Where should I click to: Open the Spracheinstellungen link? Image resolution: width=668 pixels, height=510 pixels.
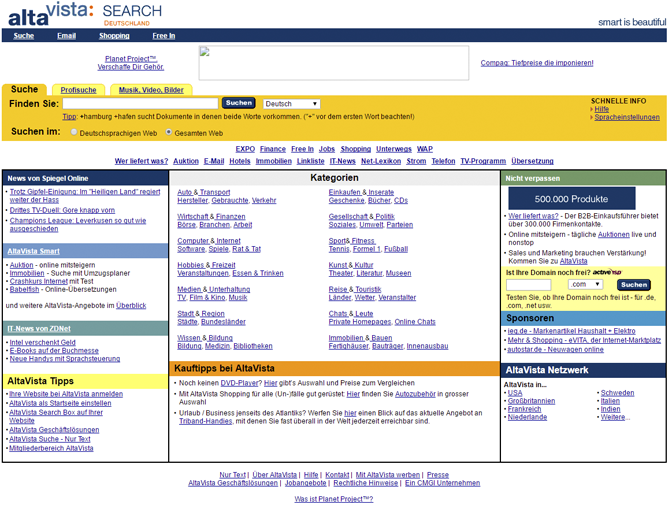click(627, 117)
